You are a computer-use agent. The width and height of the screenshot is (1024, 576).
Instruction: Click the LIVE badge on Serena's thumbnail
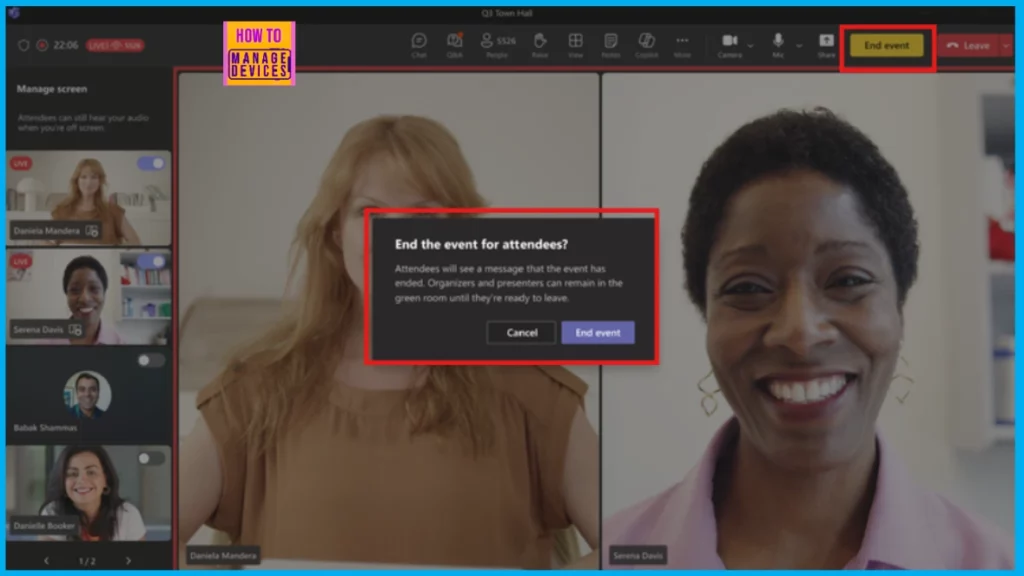point(21,261)
